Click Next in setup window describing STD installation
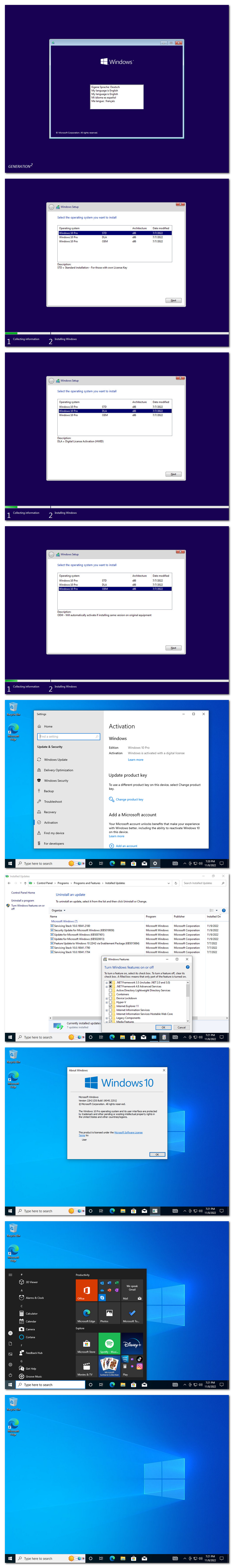Image resolution: width=234 pixels, height=1568 pixels. pos(173,300)
